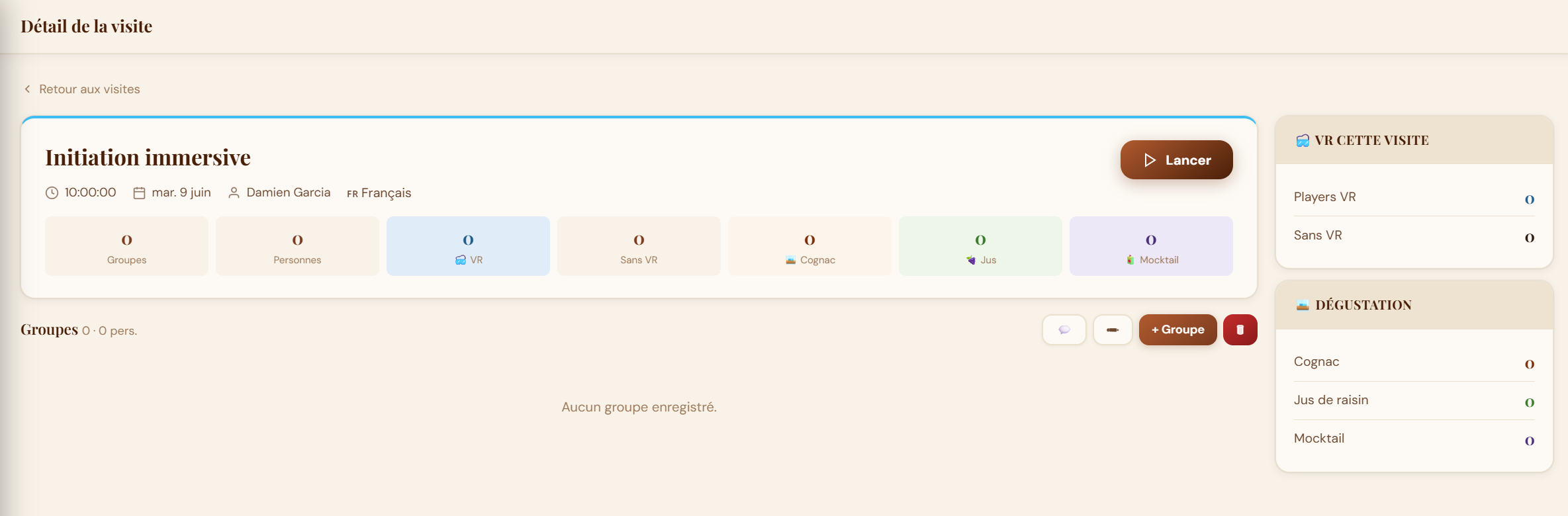
Task: Click the pencil edit button
Action: click(1113, 329)
